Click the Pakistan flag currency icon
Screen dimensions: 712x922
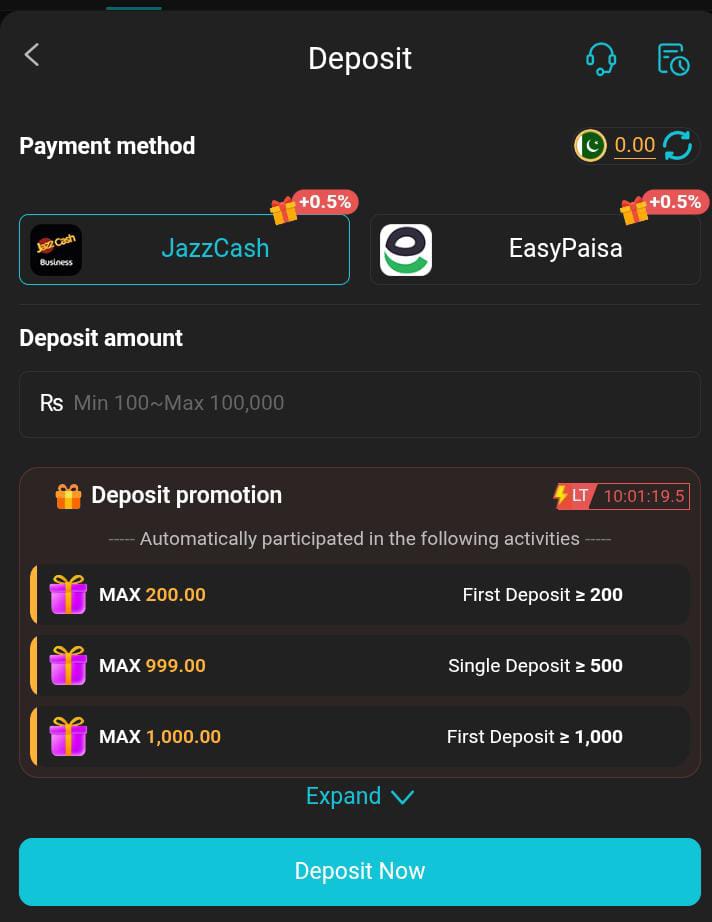(590, 145)
